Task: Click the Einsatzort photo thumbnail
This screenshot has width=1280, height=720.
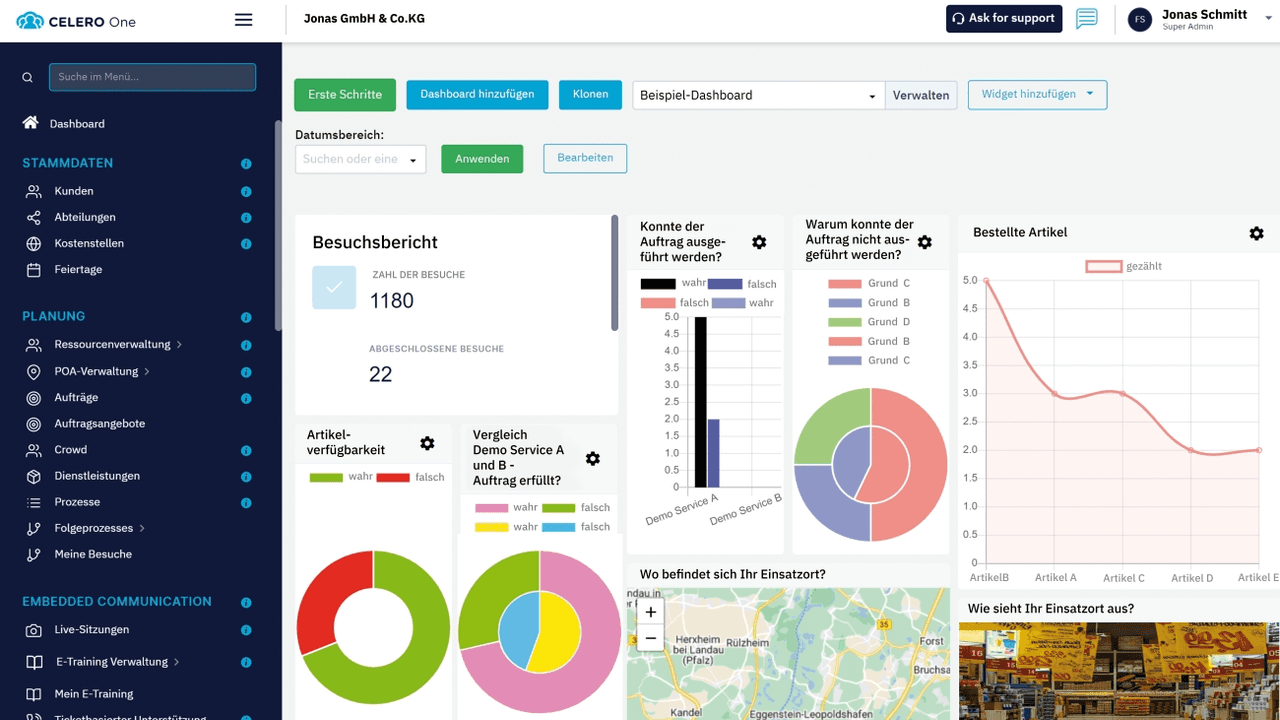Action: pos(1119,671)
